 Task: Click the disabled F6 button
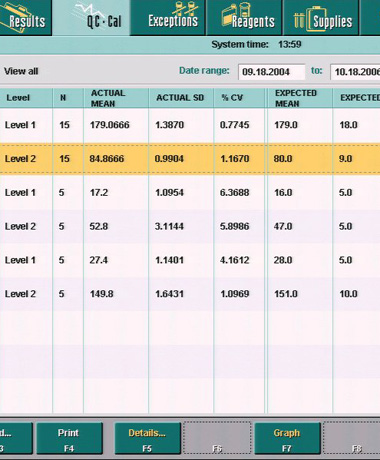point(217,438)
